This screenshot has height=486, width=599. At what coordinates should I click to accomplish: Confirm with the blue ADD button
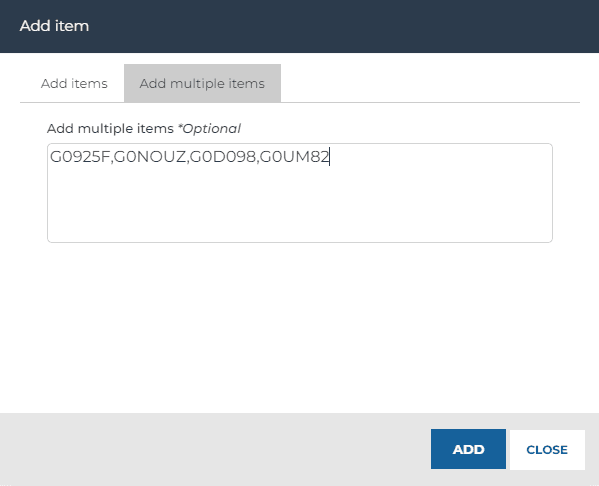point(468,449)
